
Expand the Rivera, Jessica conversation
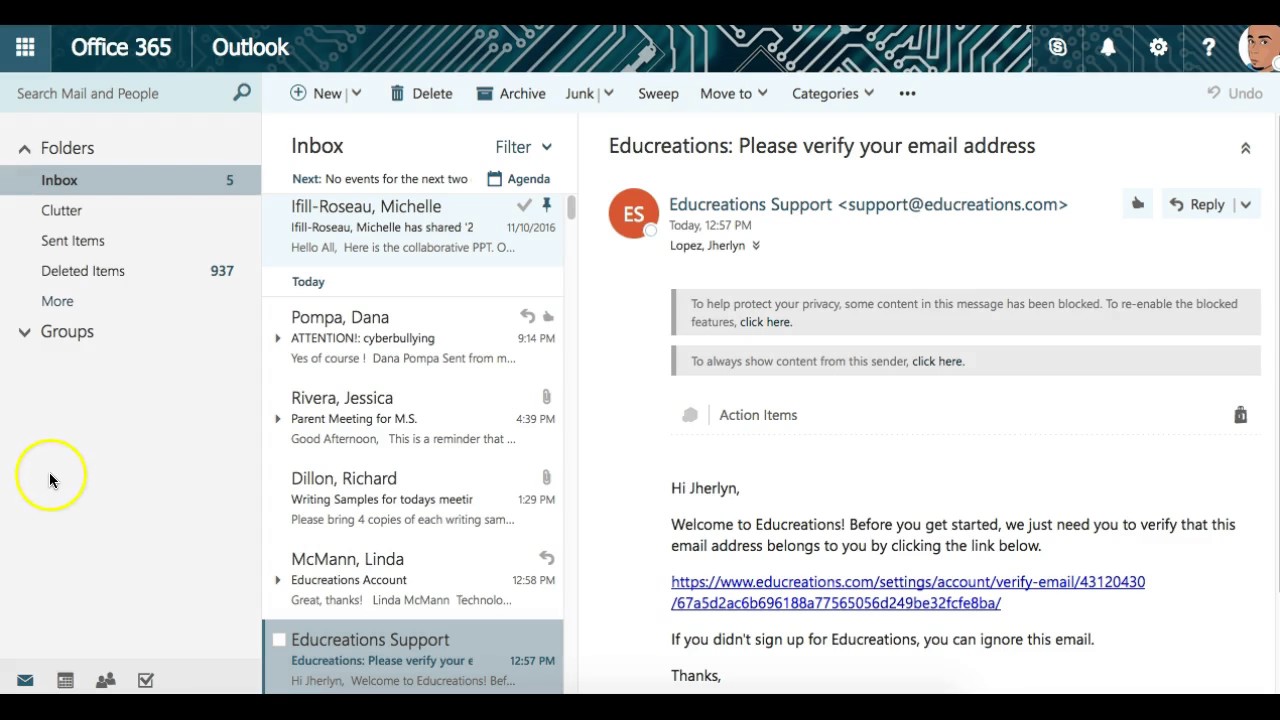[x=278, y=419]
